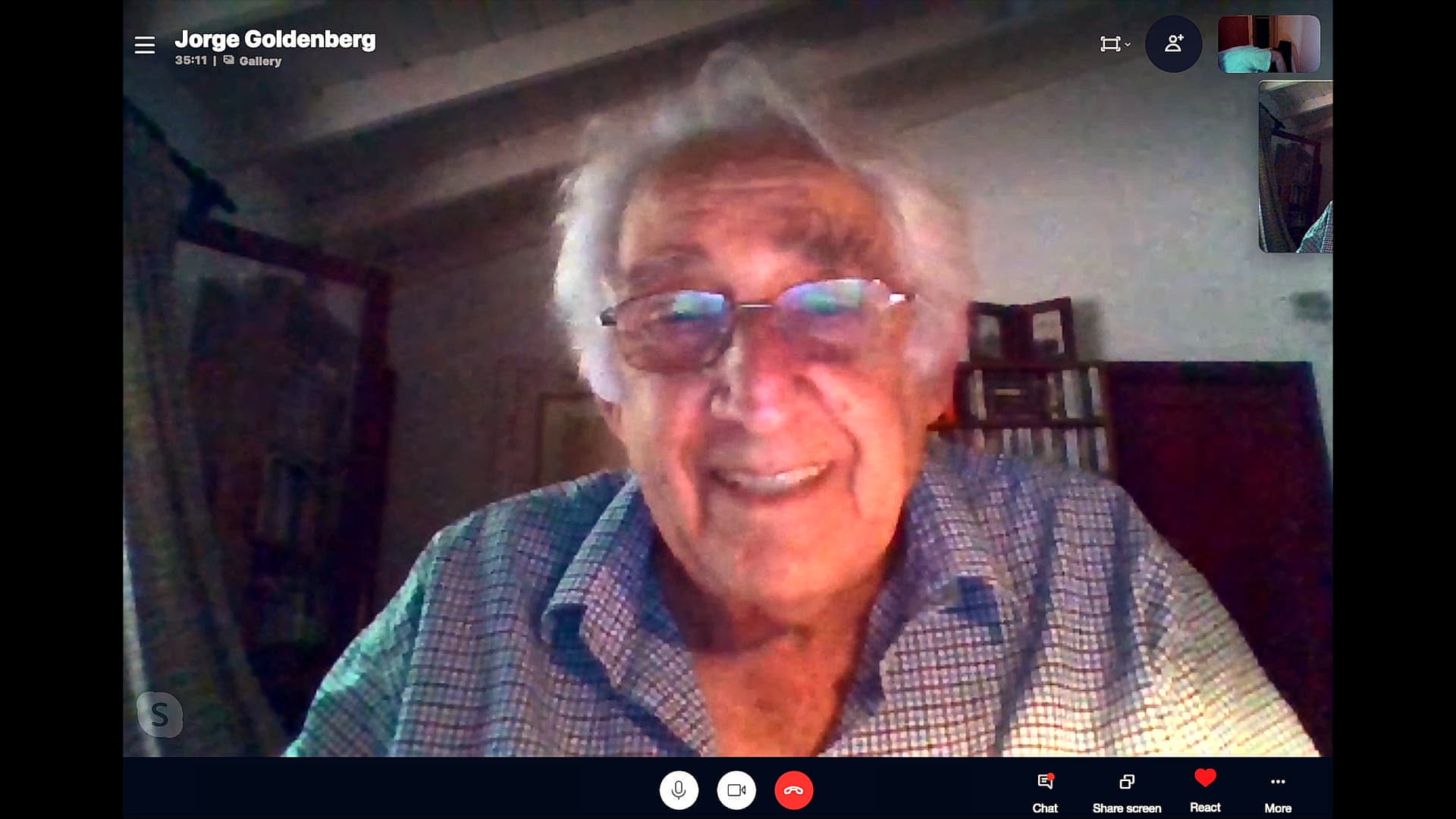Click the More label in call controls
This screenshot has width=1456, height=819.
coord(1277,808)
